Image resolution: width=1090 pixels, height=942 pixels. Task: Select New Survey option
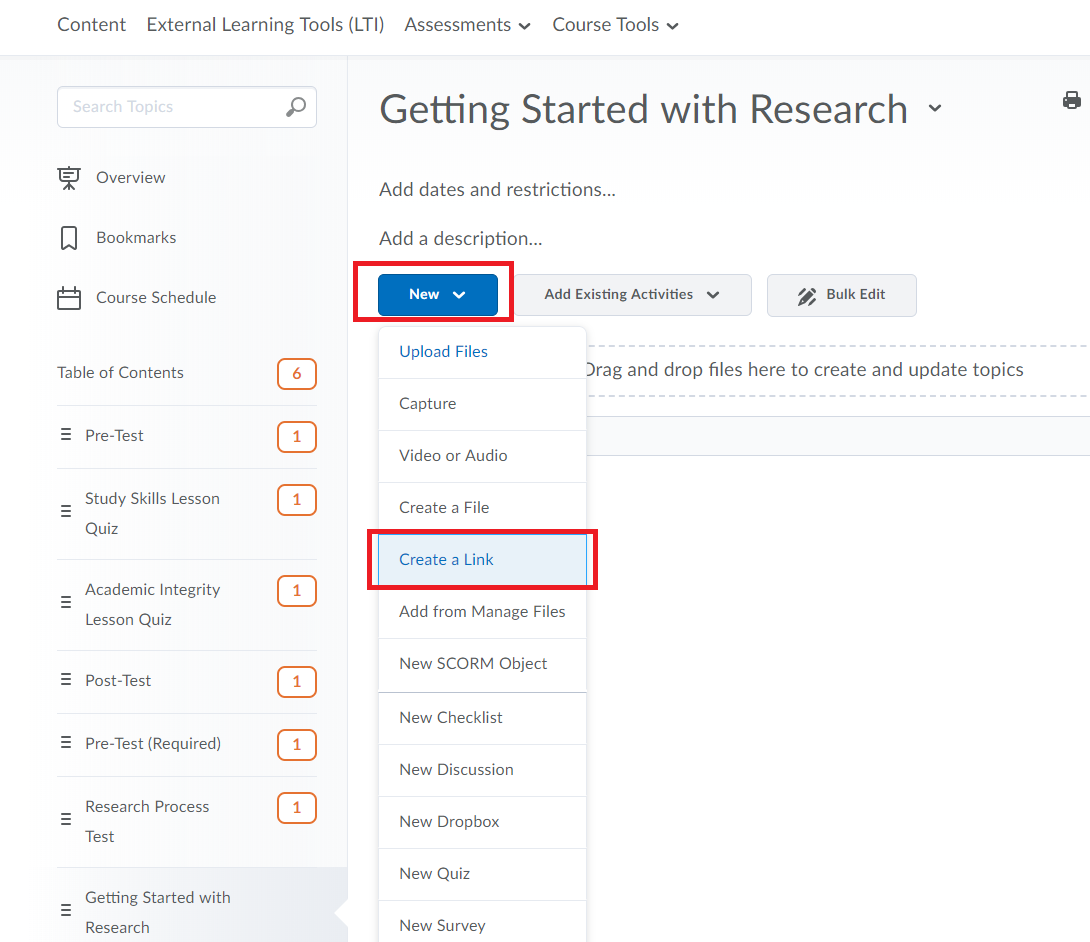[x=482, y=923]
